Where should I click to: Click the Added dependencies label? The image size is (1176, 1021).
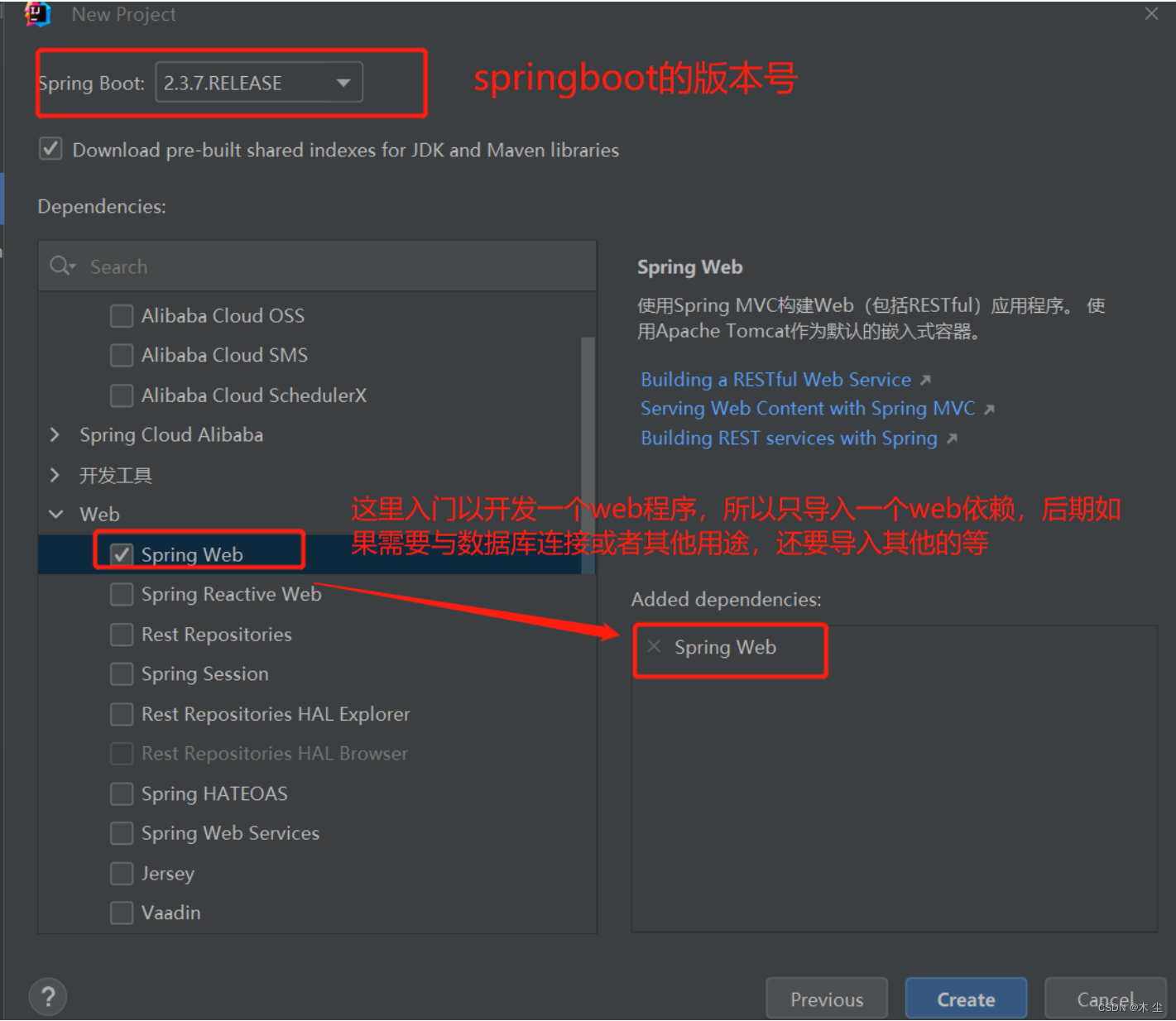[x=727, y=599]
